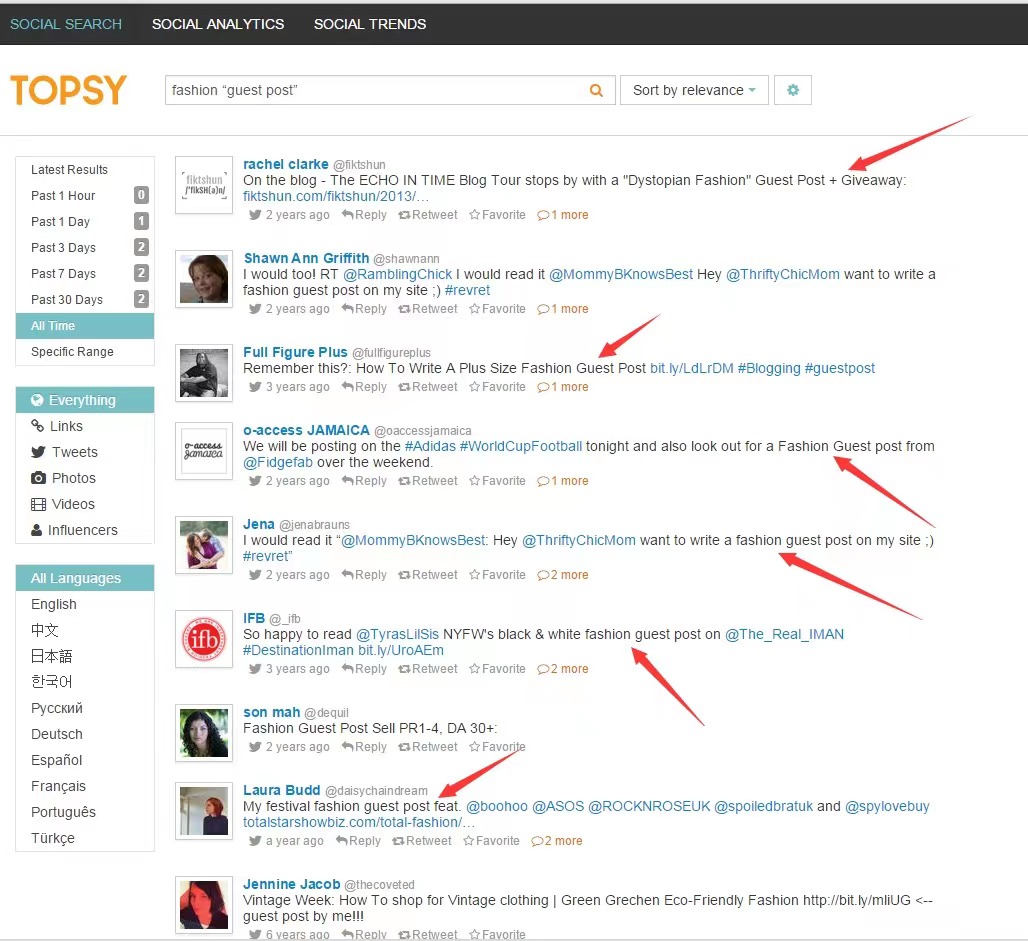Filter results to Past 1 Day
This screenshot has height=941, width=1028.
[x=85, y=222]
